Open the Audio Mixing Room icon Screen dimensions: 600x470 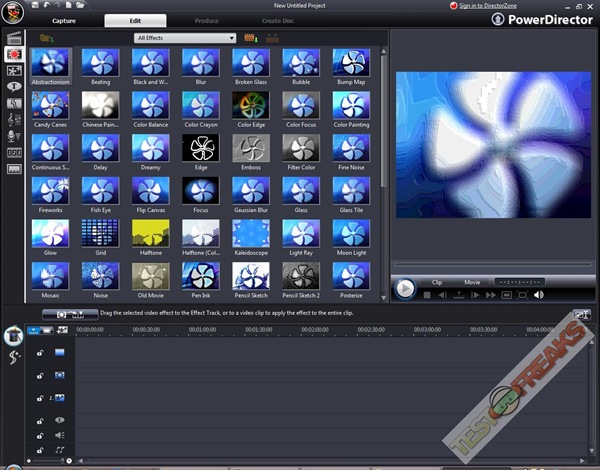[x=14, y=118]
